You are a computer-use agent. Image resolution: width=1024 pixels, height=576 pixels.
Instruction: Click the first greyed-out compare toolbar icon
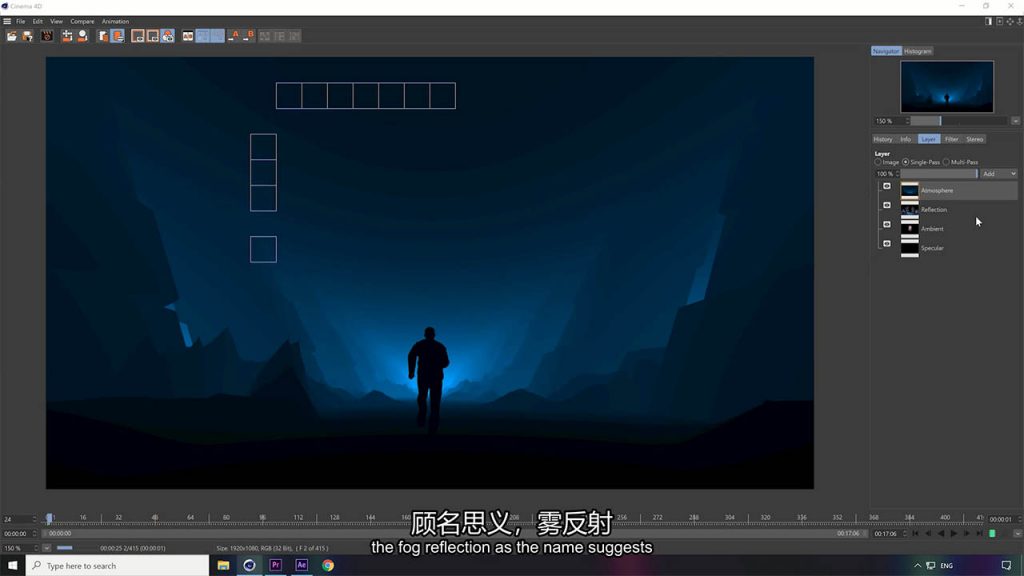pos(264,36)
